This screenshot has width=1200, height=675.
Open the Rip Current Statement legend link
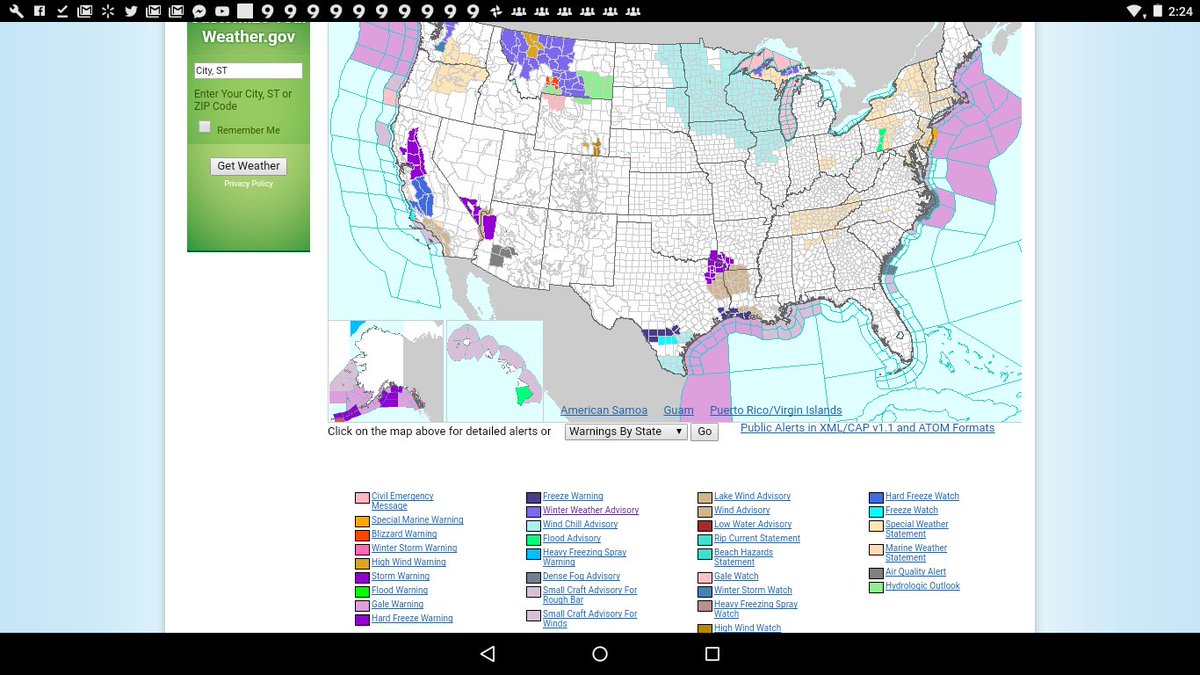[x=757, y=538]
